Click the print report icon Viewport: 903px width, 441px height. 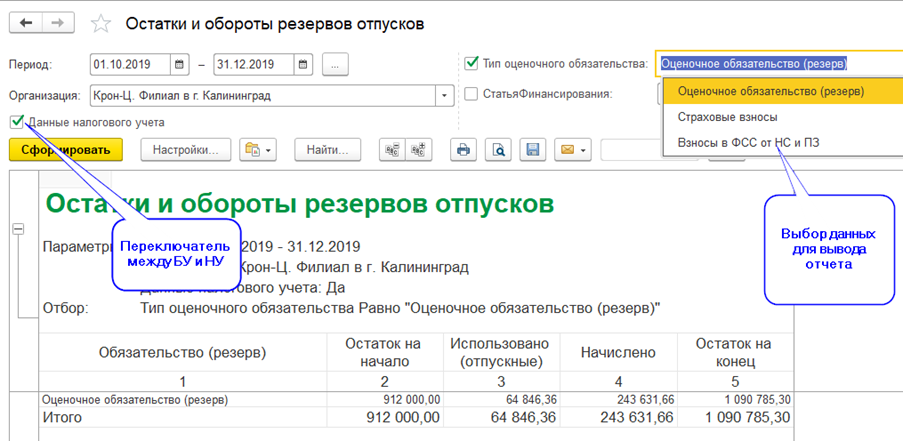coord(462,150)
